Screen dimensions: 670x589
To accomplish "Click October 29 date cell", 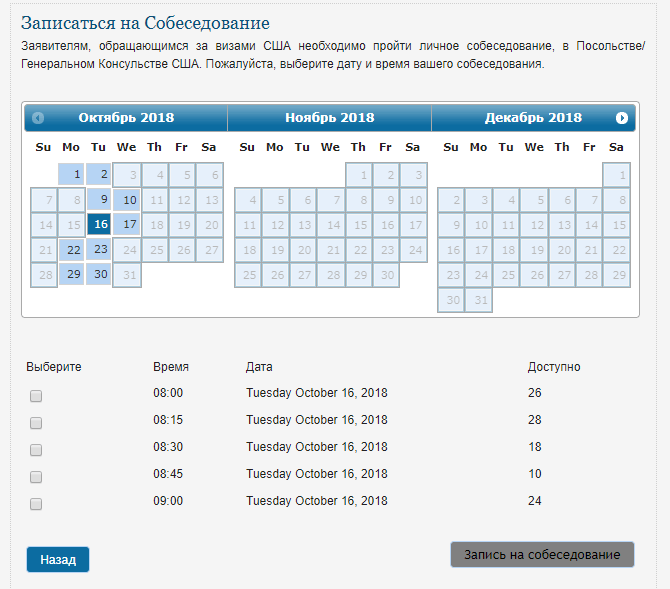I will click(x=72, y=274).
